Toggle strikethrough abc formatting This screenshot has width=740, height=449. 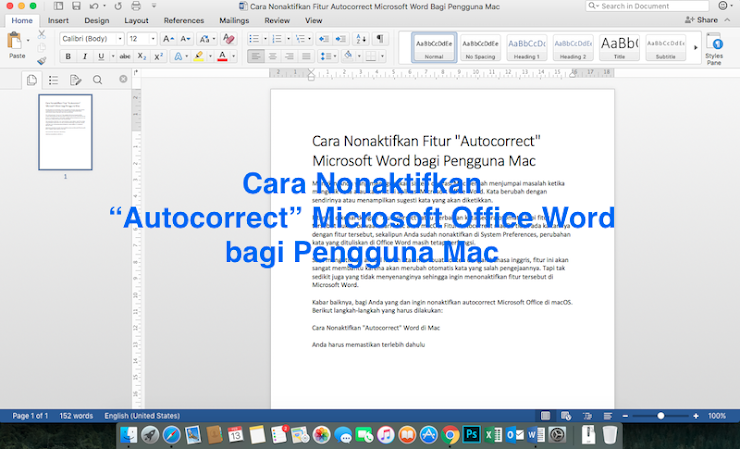coord(125,56)
